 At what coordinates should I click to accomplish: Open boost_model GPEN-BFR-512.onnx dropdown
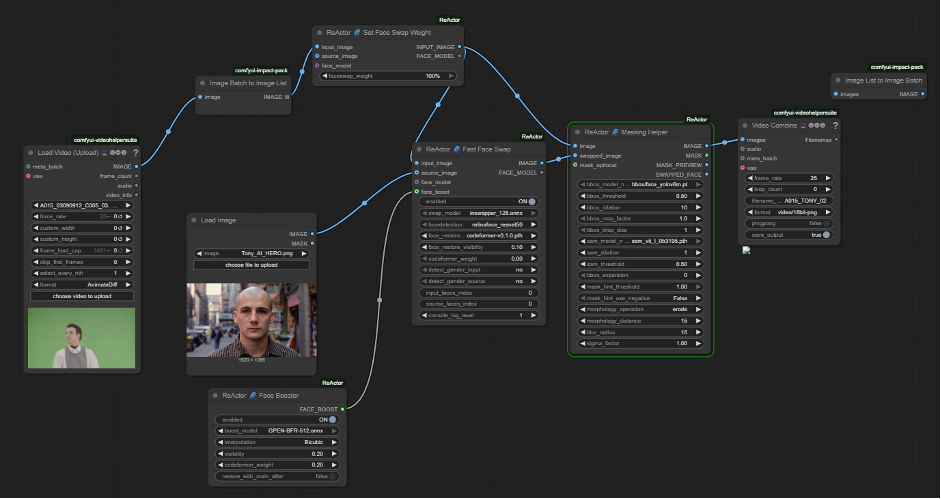coord(277,431)
